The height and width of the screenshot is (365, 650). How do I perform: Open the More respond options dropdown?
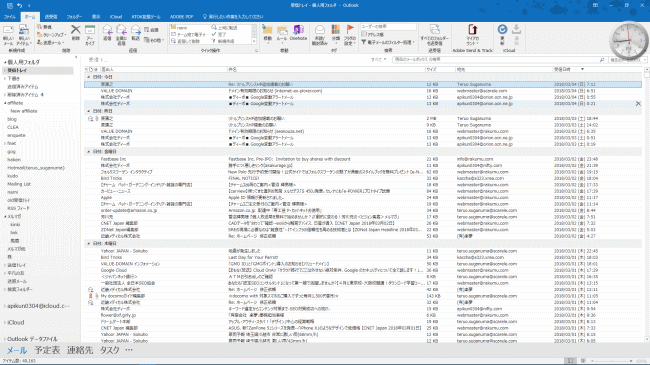click(153, 40)
